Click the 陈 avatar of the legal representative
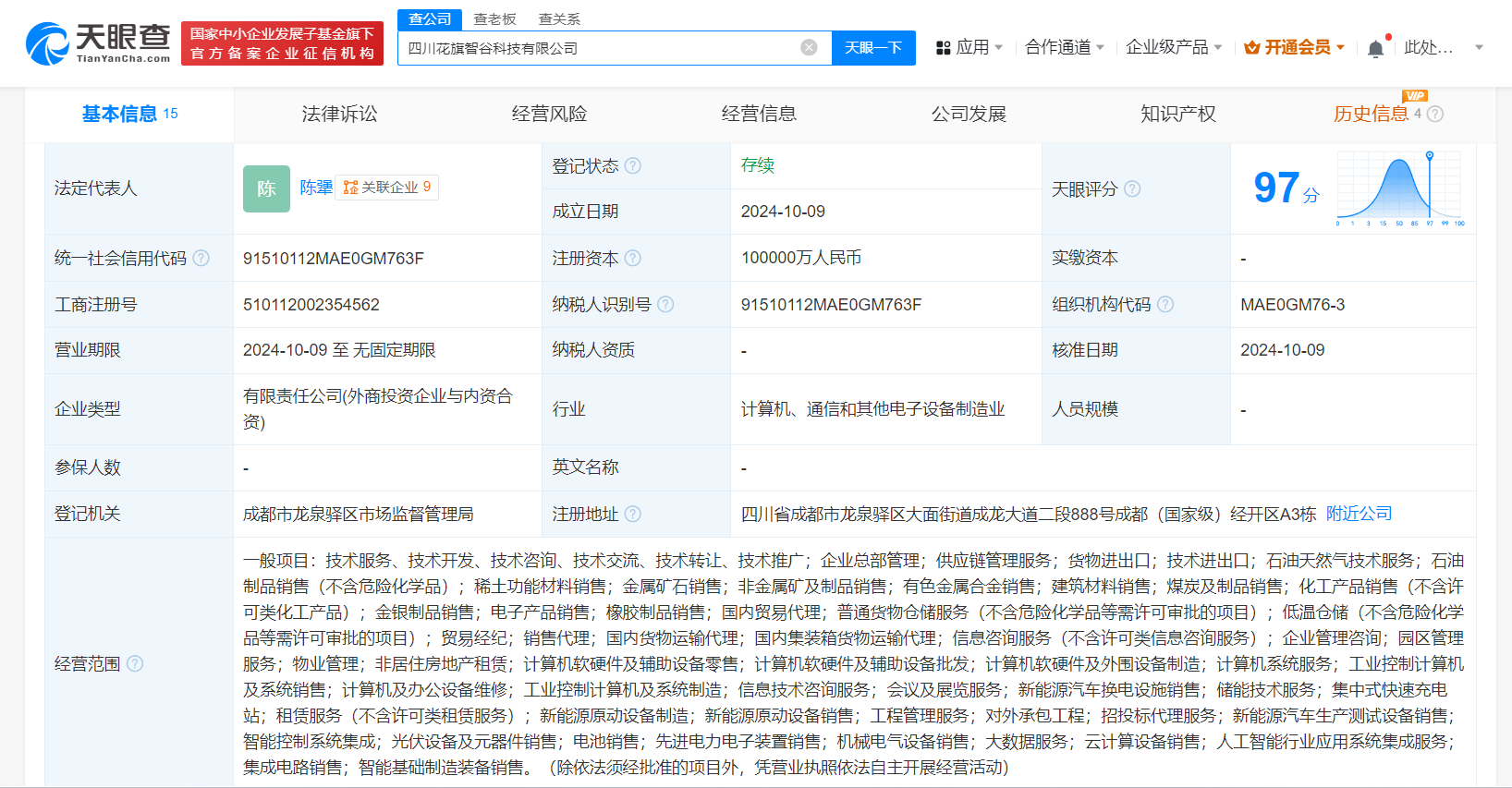 pyautogui.click(x=266, y=188)
